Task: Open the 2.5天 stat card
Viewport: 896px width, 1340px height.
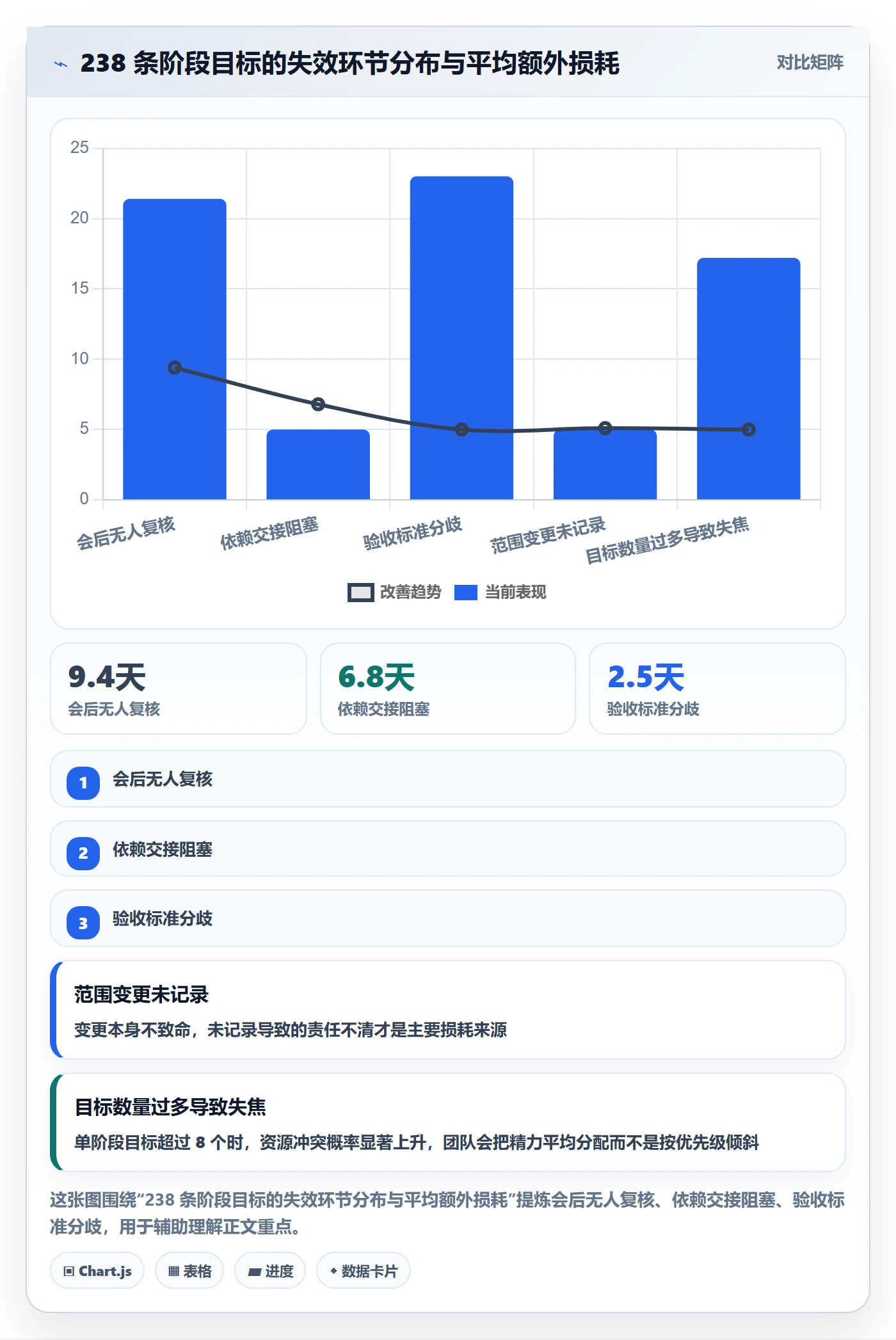Action: point(717,689)
